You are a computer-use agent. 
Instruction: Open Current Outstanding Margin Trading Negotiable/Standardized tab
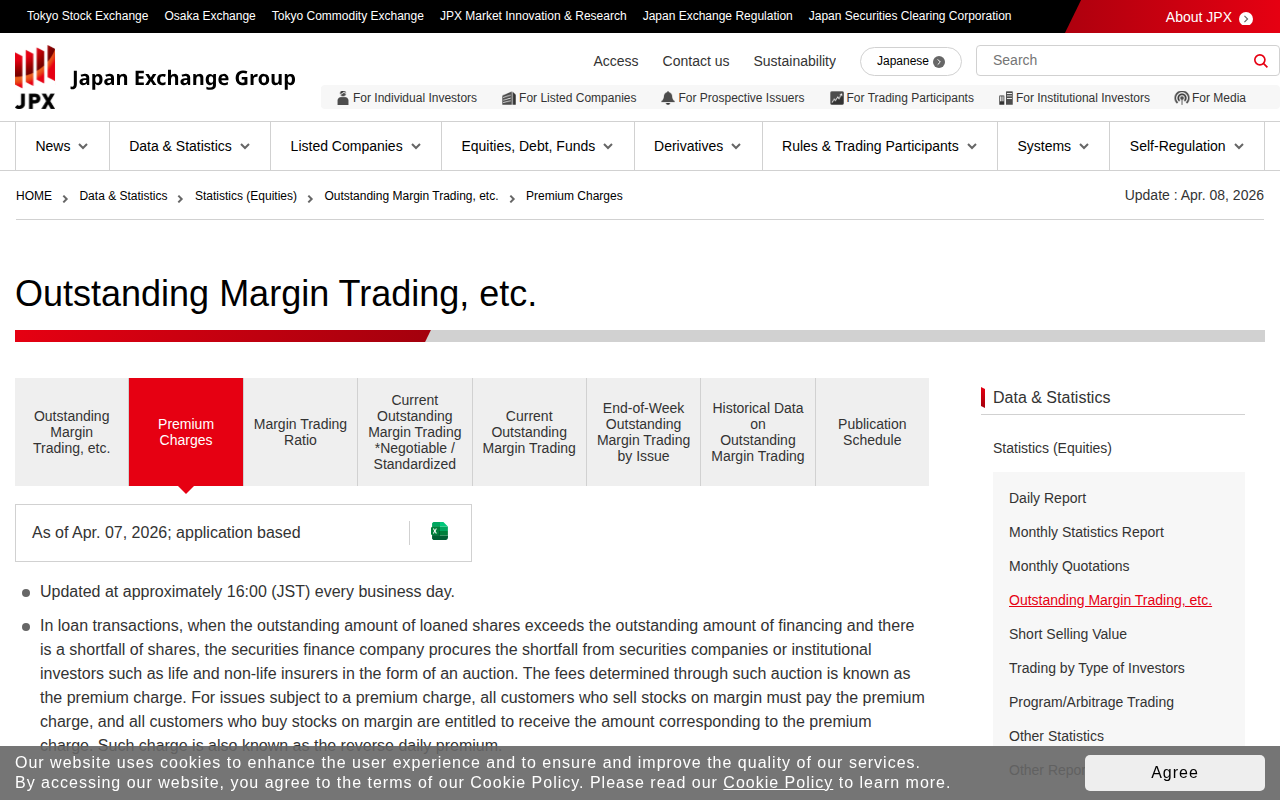pos(415,432)
